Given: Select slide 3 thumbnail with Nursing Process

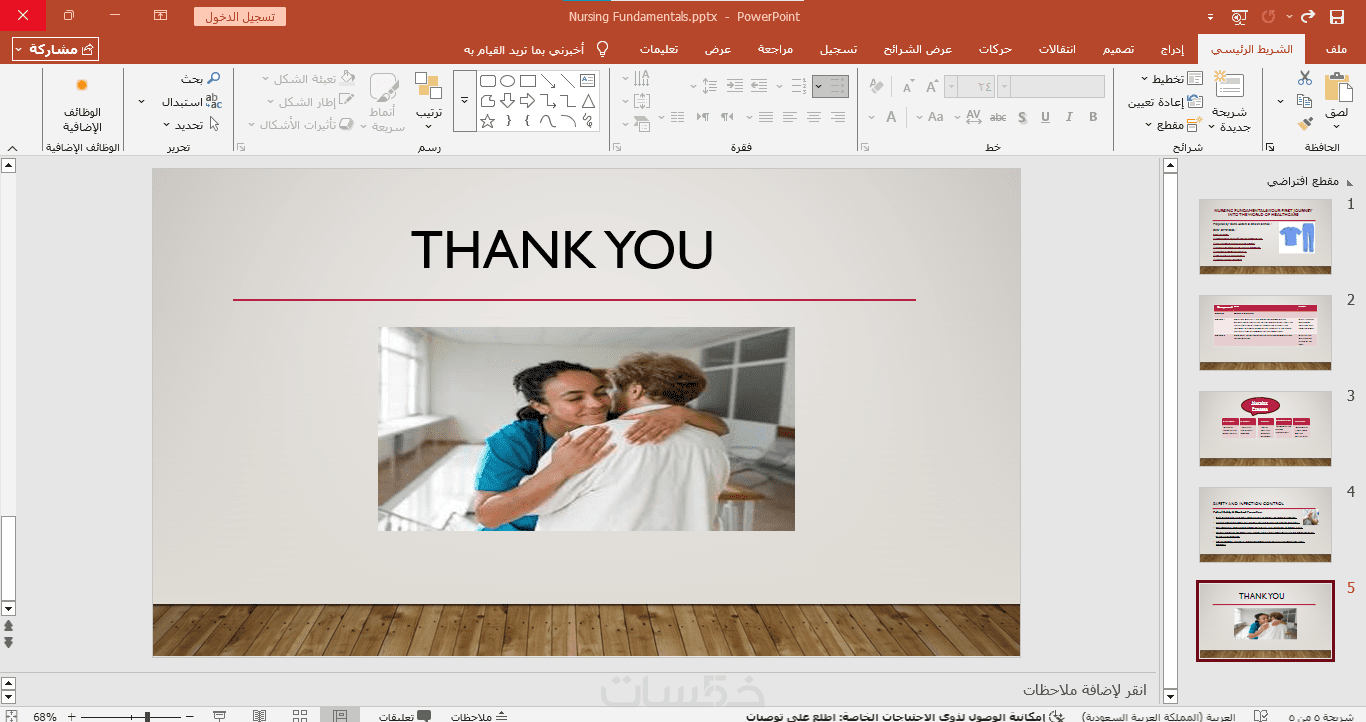Looking at the screenshot, I should pyautogui.click(x=1265, y=428).
